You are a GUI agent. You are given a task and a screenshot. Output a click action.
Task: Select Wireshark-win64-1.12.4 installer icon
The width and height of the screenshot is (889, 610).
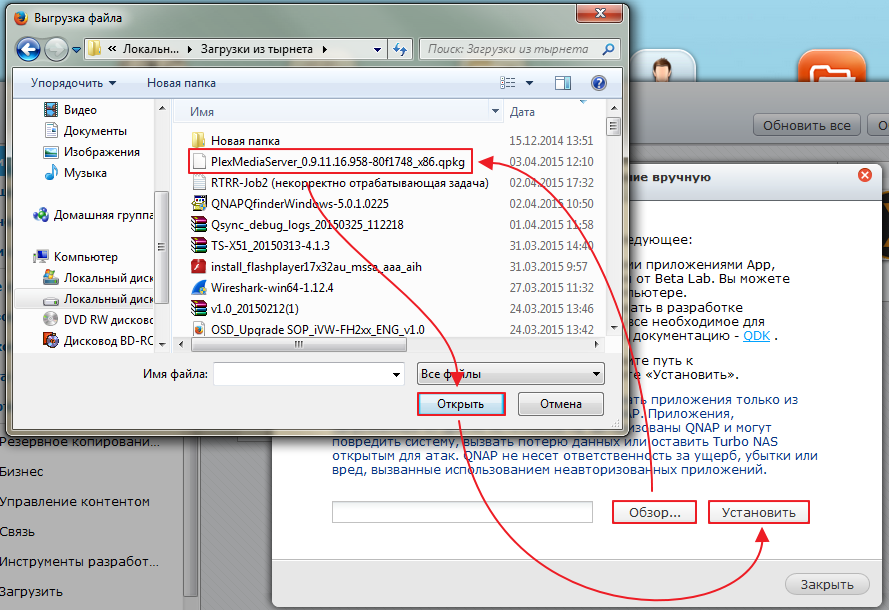[199, 287]
